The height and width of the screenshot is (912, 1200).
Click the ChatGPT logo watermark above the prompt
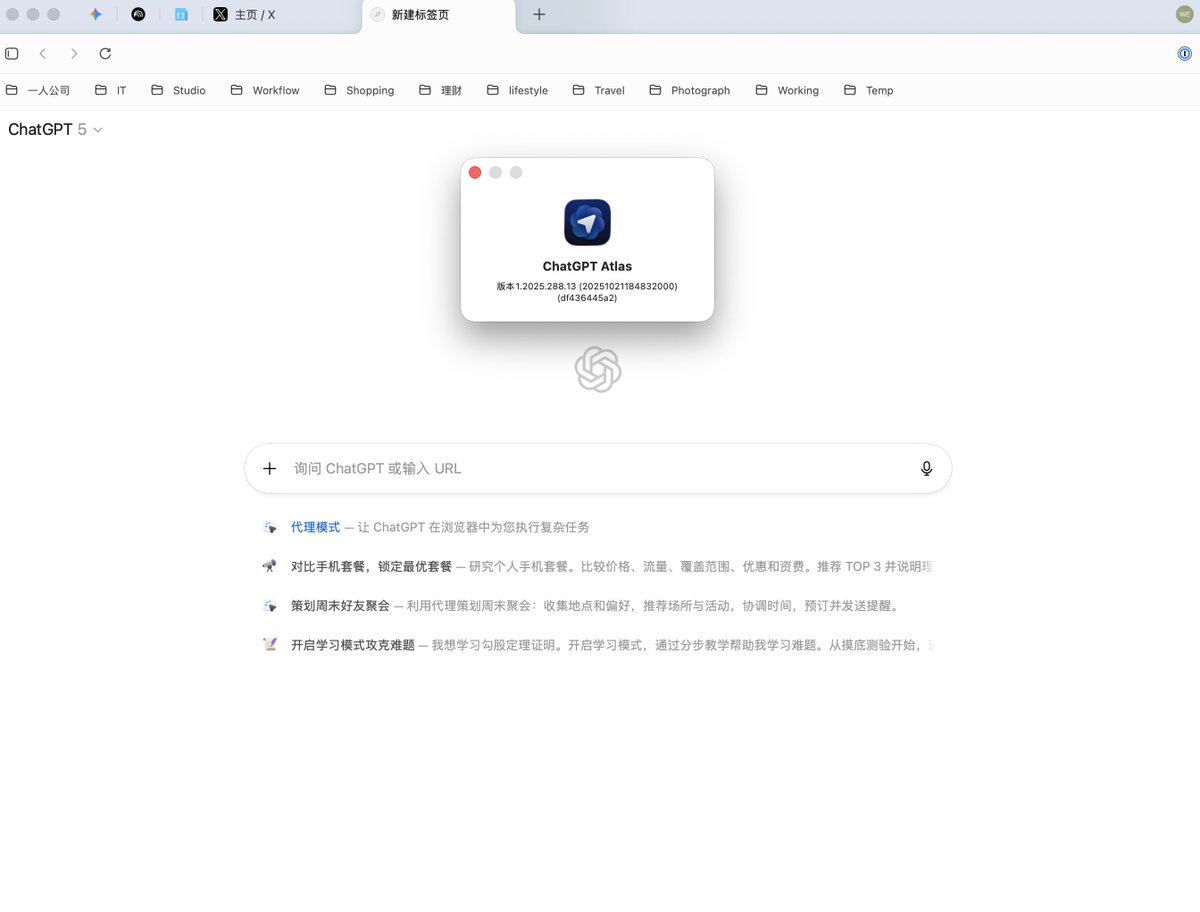coord(596,370)
